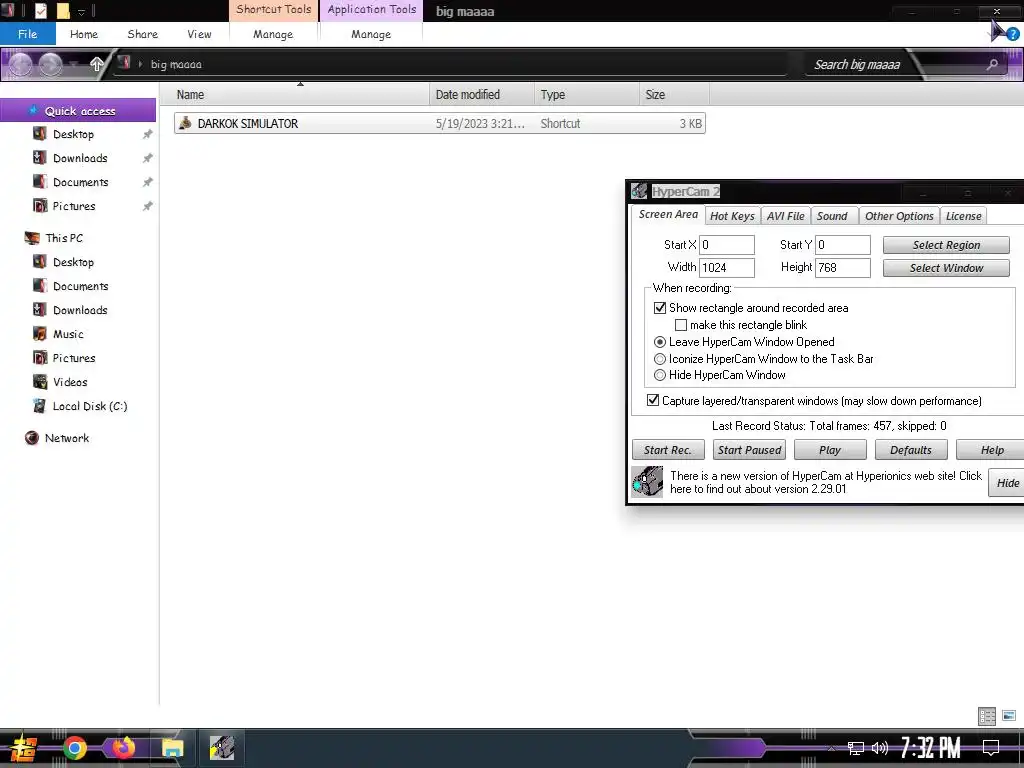
Task: Click Hide button on update notice
Action: point(1007,483)
